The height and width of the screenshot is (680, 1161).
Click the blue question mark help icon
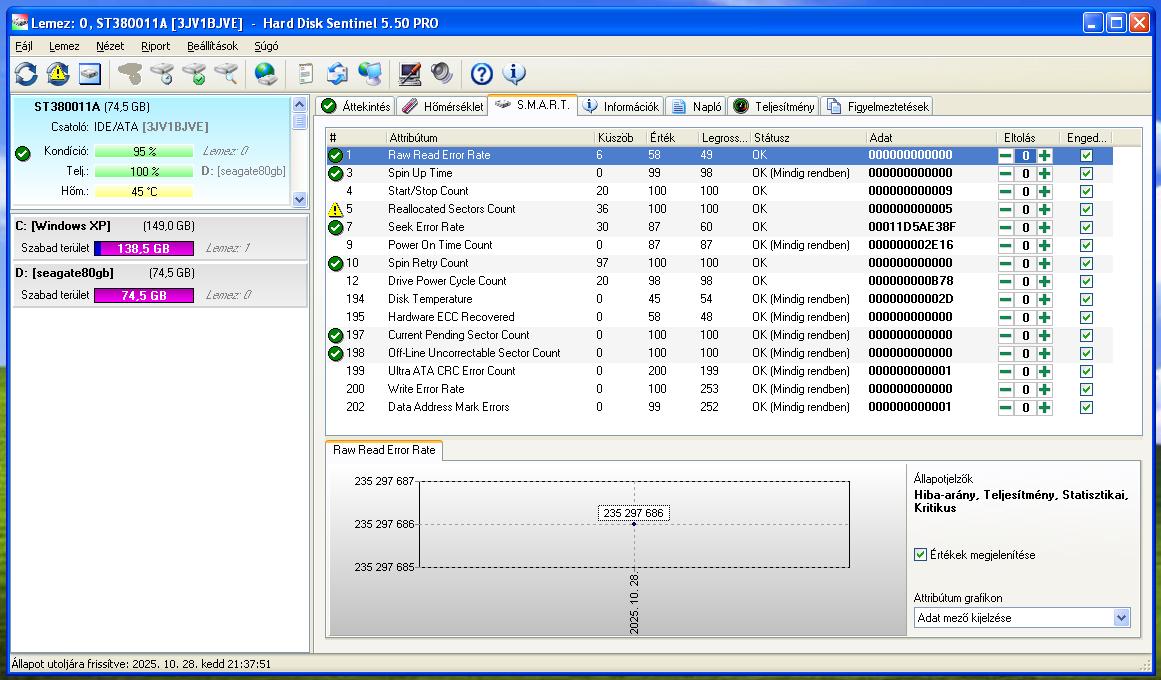pos(482,73)
